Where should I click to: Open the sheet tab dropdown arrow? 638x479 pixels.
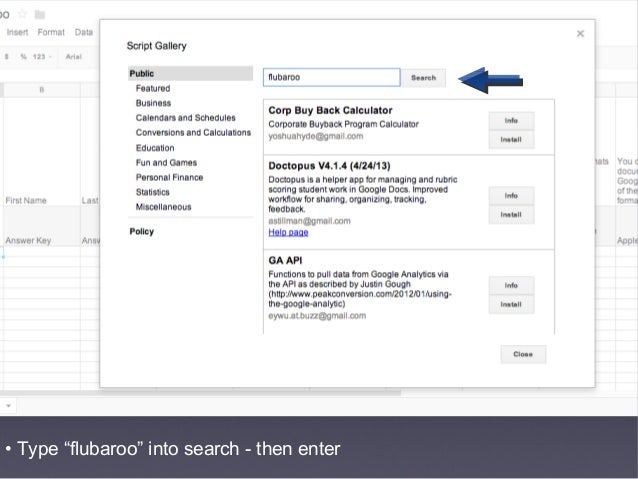(x=8, y=405)
